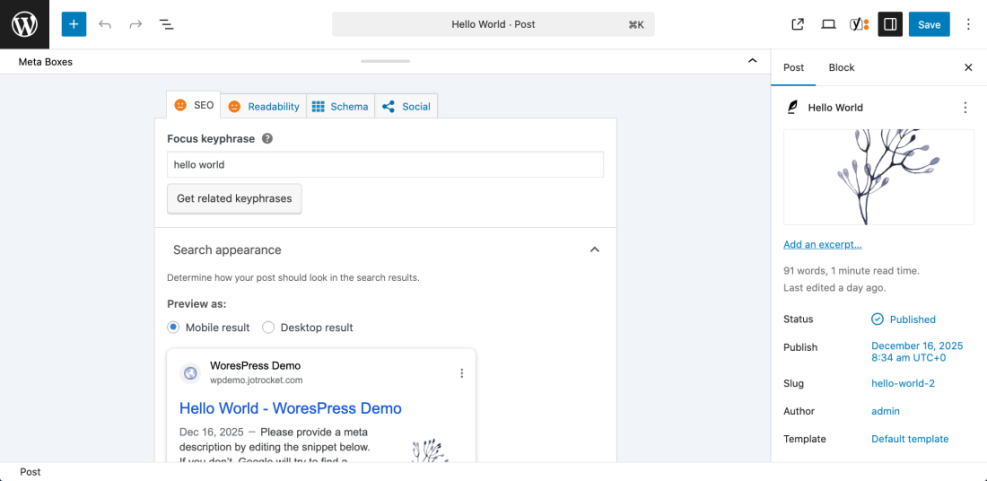The width and height of the screenshot is (987, 481).
Task: Edit the hello-world-2 slug
Action: 903,383
